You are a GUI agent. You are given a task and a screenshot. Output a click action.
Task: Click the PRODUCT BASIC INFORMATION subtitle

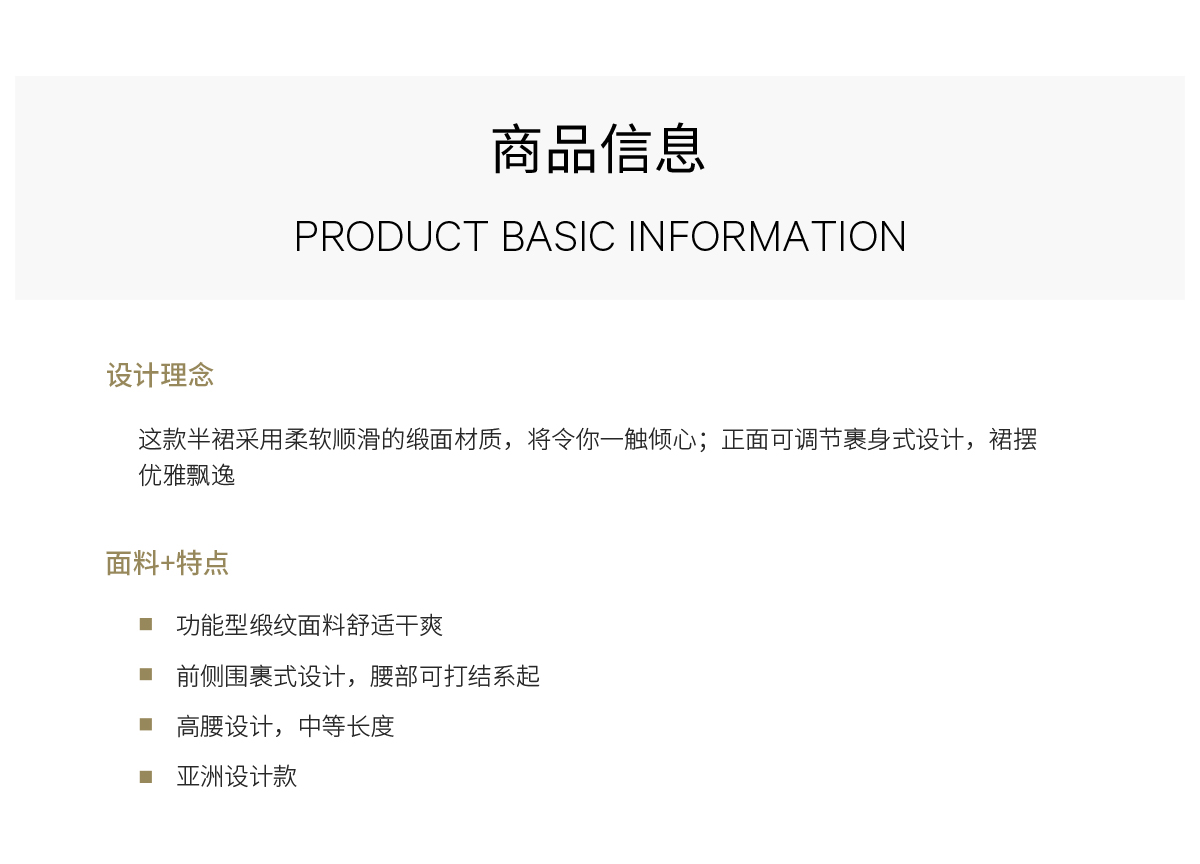(x=600, y=237)
